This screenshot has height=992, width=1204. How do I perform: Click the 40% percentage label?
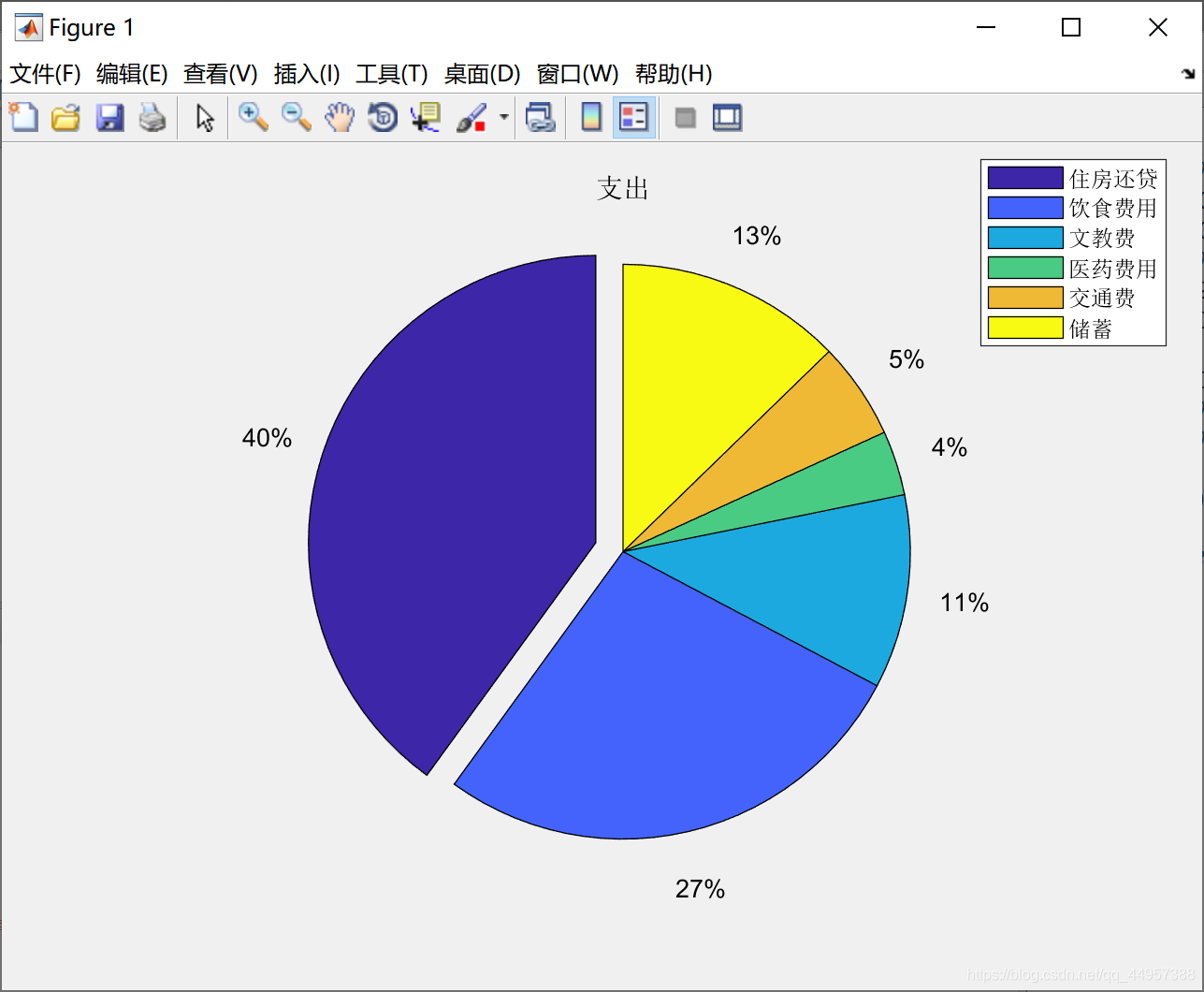(x=268, y=438)
